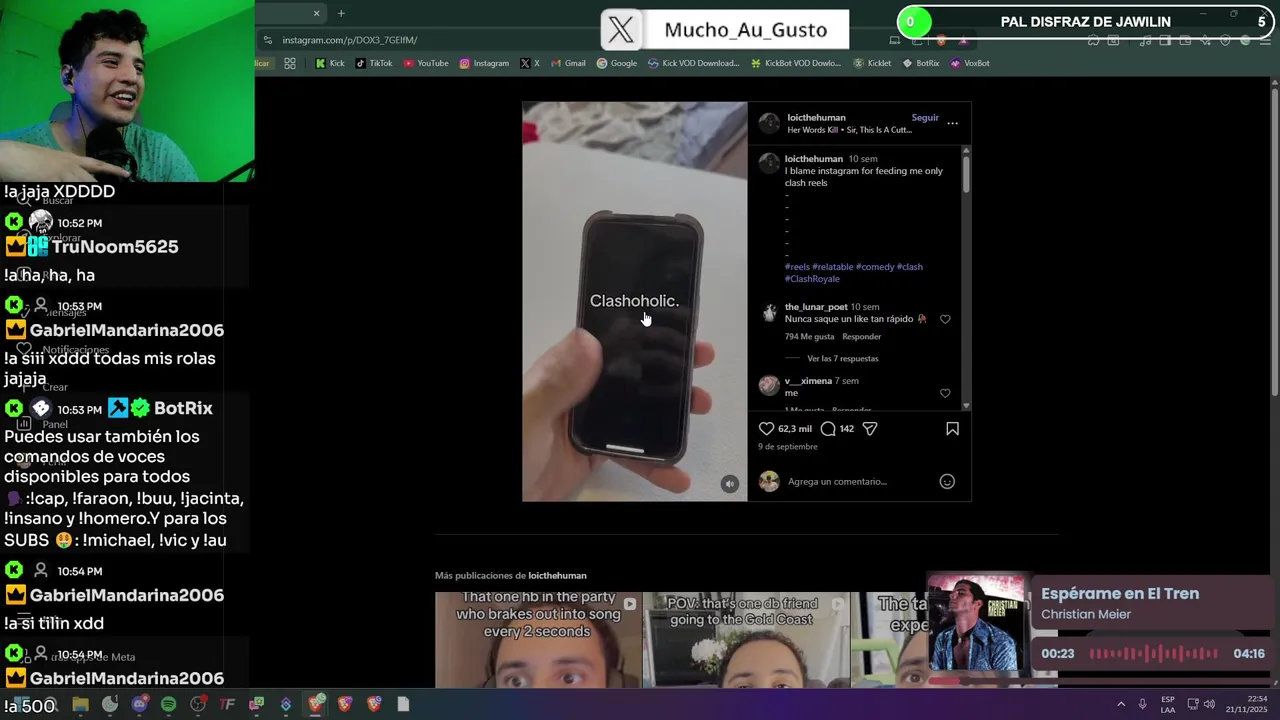Click the Christian Meier album cover

tap(975, 623)
